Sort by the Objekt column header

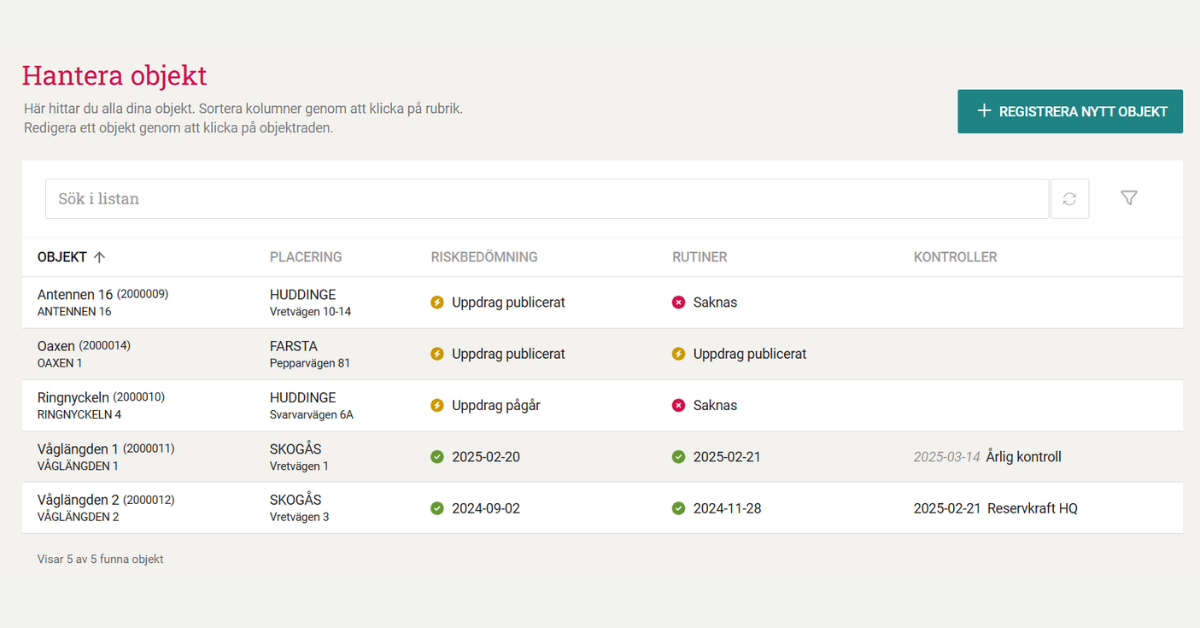click(62, 257)
